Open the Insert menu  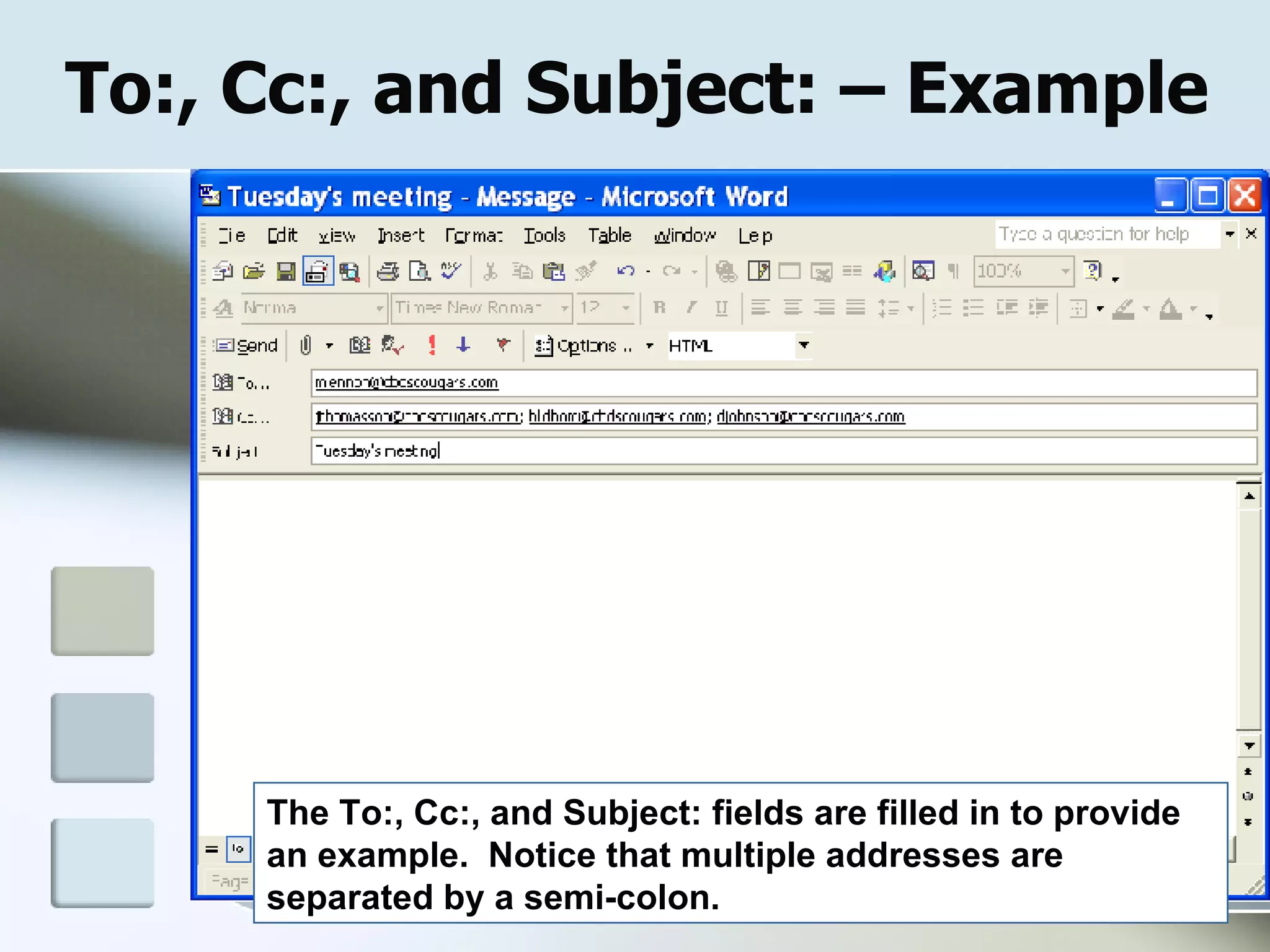pyautogui.click(x=401, y=236)
